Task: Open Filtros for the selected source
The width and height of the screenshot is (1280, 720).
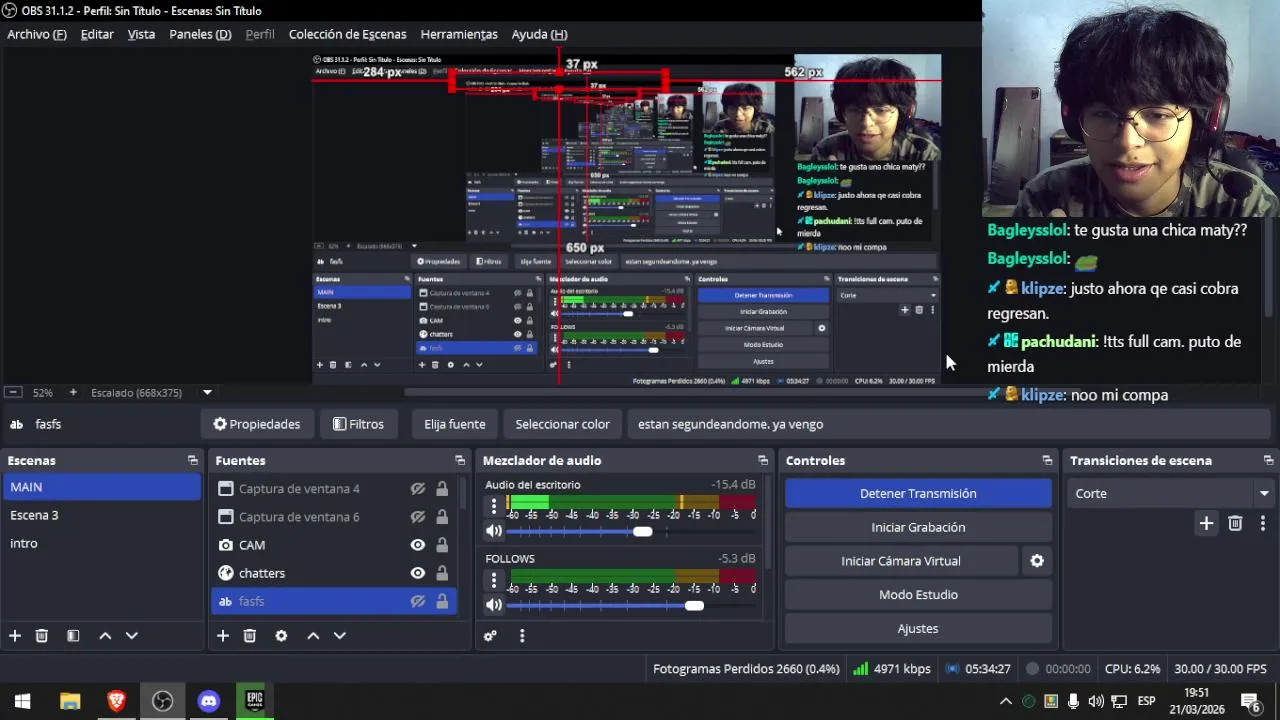Action: (358, 424)
